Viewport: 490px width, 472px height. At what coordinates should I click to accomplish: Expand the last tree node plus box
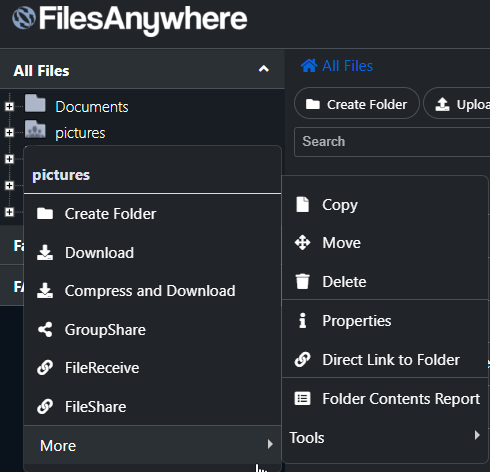point(9,212)
